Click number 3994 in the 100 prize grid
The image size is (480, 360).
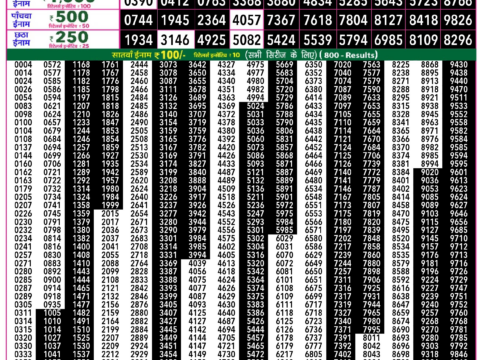click(197, 255)
